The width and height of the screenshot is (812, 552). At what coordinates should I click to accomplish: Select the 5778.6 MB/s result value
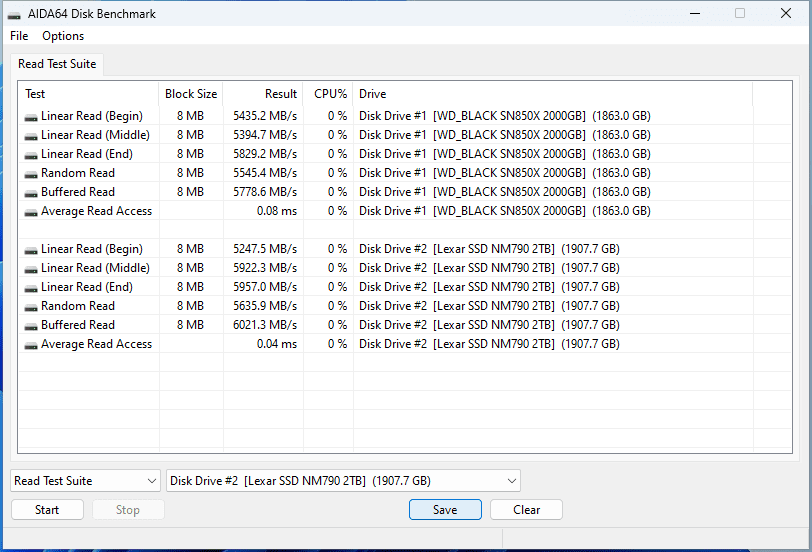pyautogui.click(x=265, y=192)
